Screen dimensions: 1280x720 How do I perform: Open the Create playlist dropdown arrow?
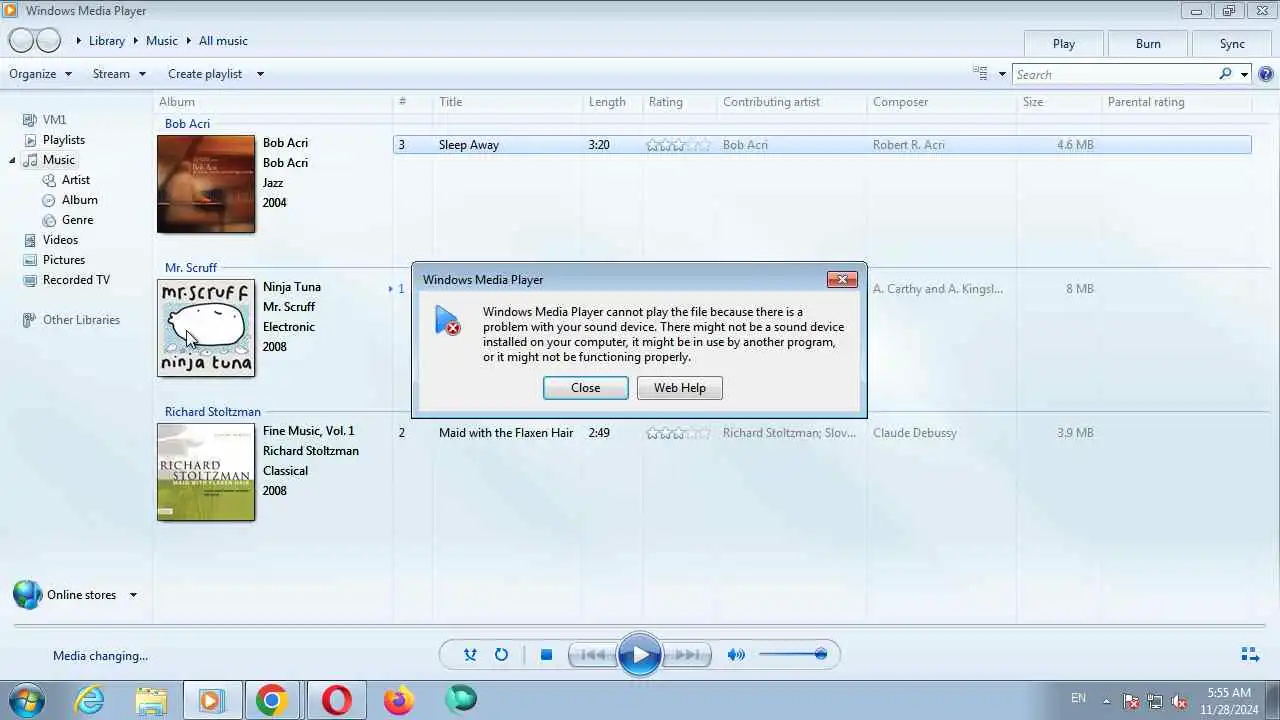click(260, 74)
